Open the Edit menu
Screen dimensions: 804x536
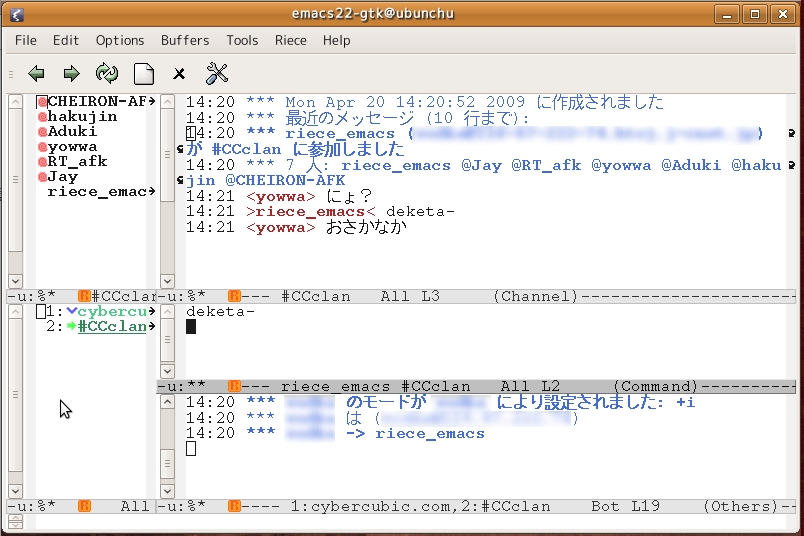(x=66, y=40)
